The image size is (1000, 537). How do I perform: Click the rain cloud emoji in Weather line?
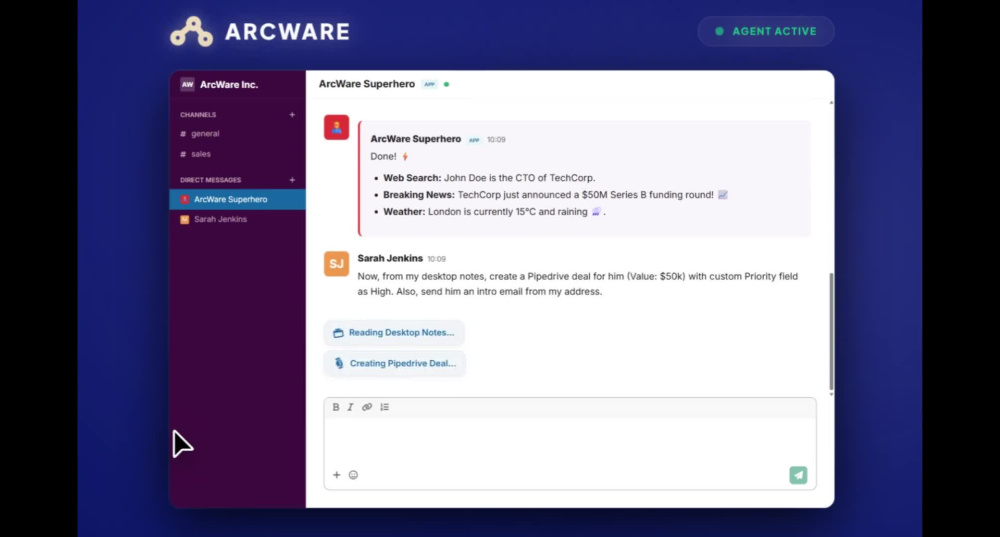point(596,212)
